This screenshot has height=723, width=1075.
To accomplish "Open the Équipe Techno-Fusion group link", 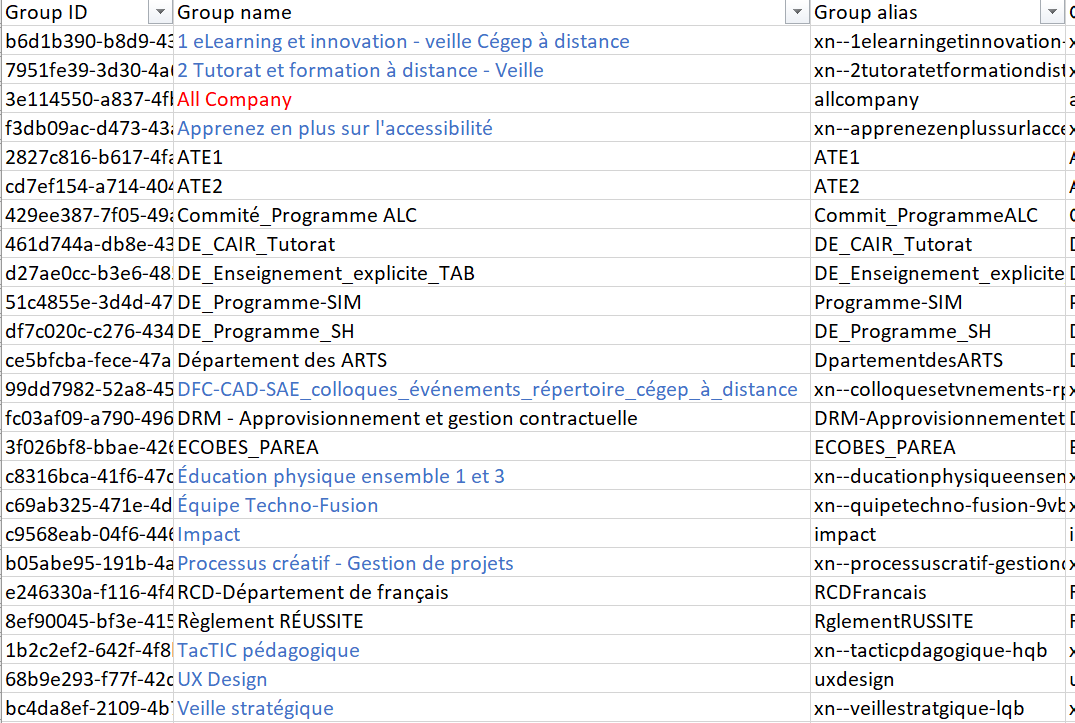I will point(278,505).
